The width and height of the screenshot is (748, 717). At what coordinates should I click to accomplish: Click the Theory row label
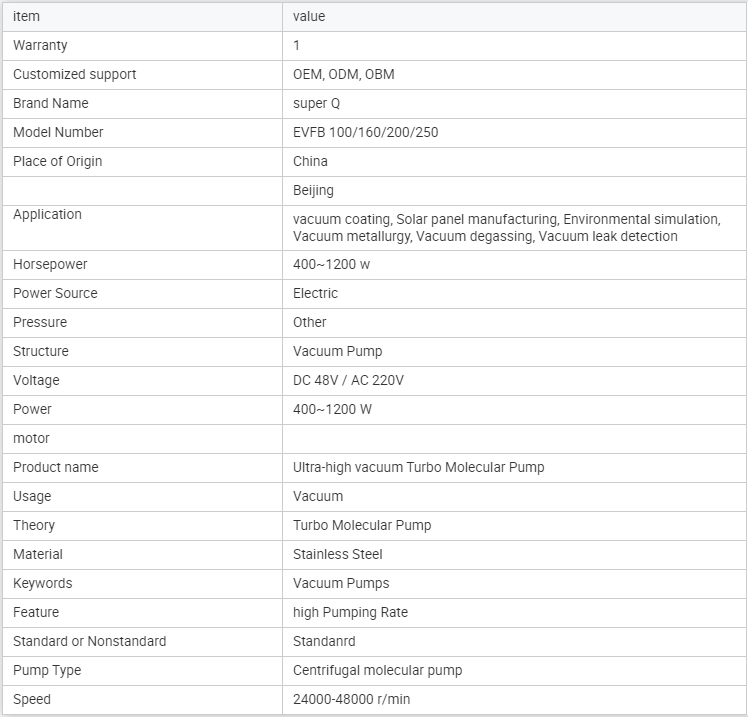(34, 525)
